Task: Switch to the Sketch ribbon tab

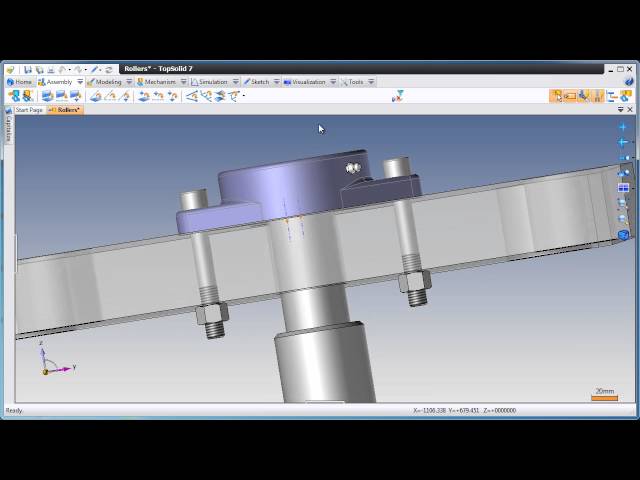Action: coord(259,82)
